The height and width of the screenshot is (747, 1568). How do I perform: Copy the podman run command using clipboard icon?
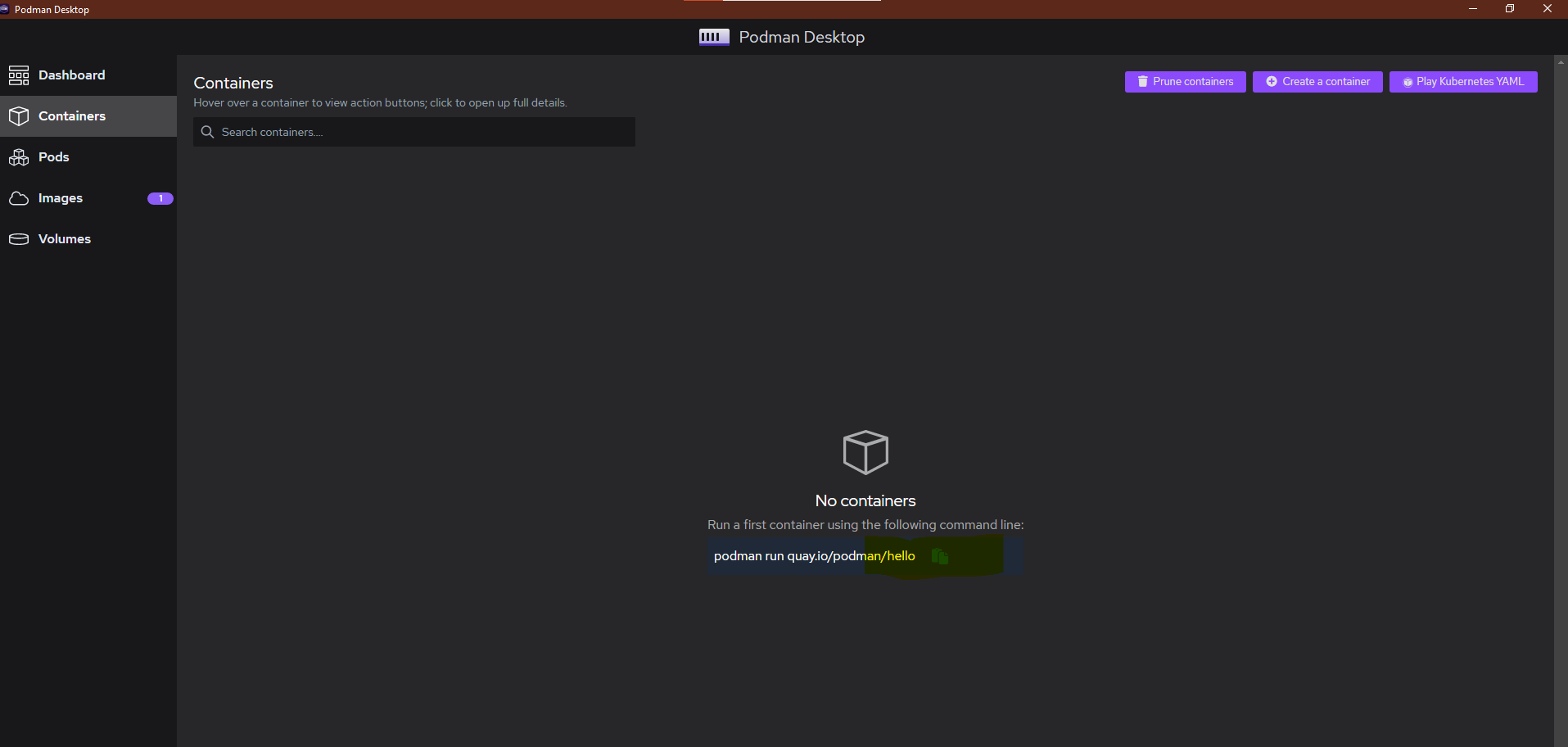point(939,555)
